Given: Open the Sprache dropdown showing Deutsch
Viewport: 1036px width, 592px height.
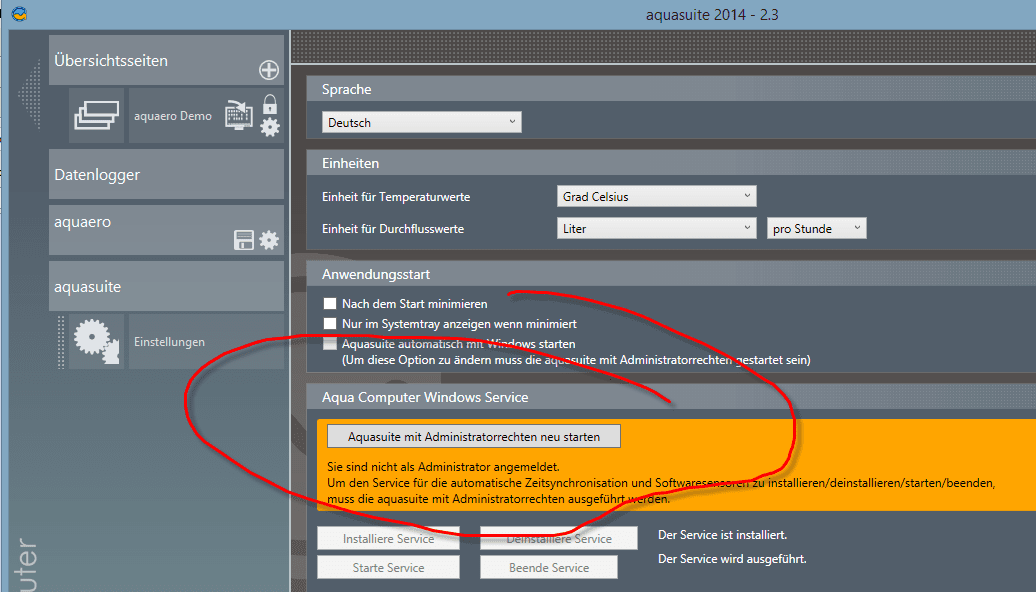Looking at the screenshot, I should pos(422,122).
